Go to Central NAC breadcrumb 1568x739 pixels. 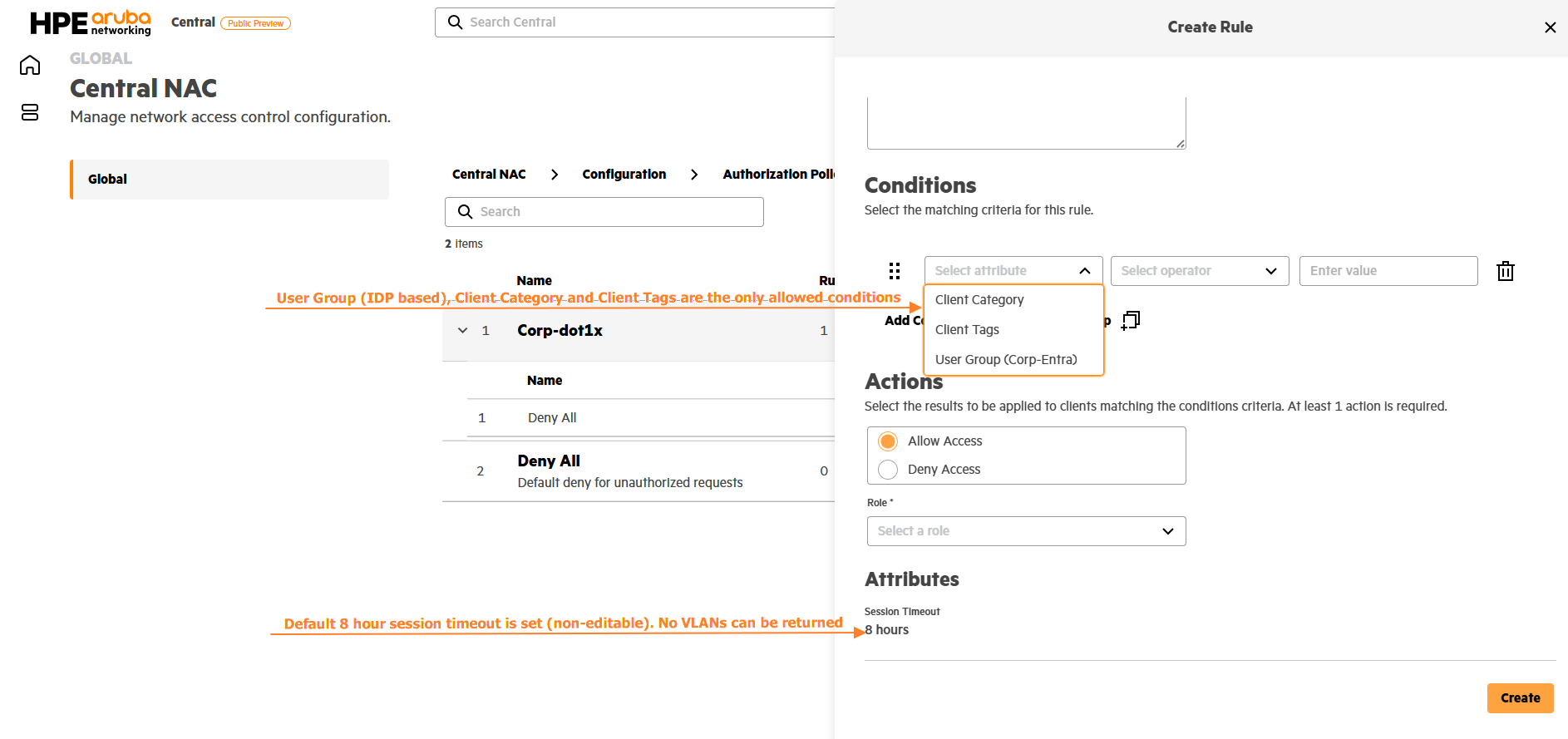[489, 175]
